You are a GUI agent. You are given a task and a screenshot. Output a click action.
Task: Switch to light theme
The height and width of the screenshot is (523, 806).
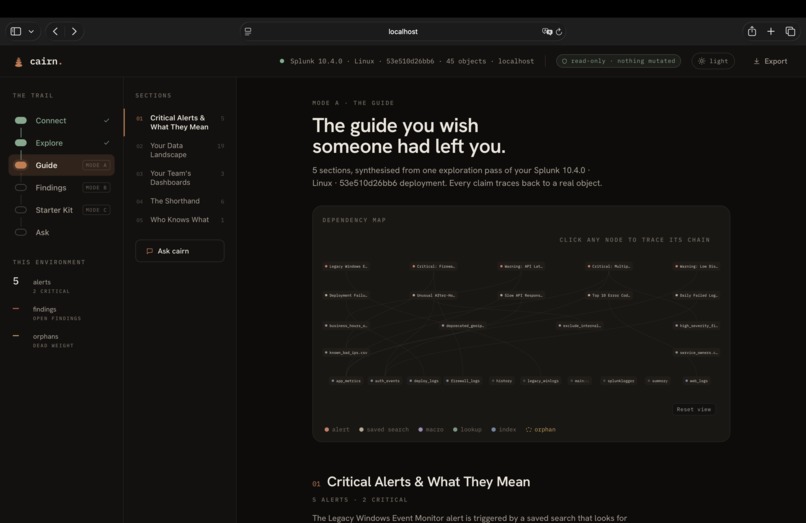click(713, 61)
